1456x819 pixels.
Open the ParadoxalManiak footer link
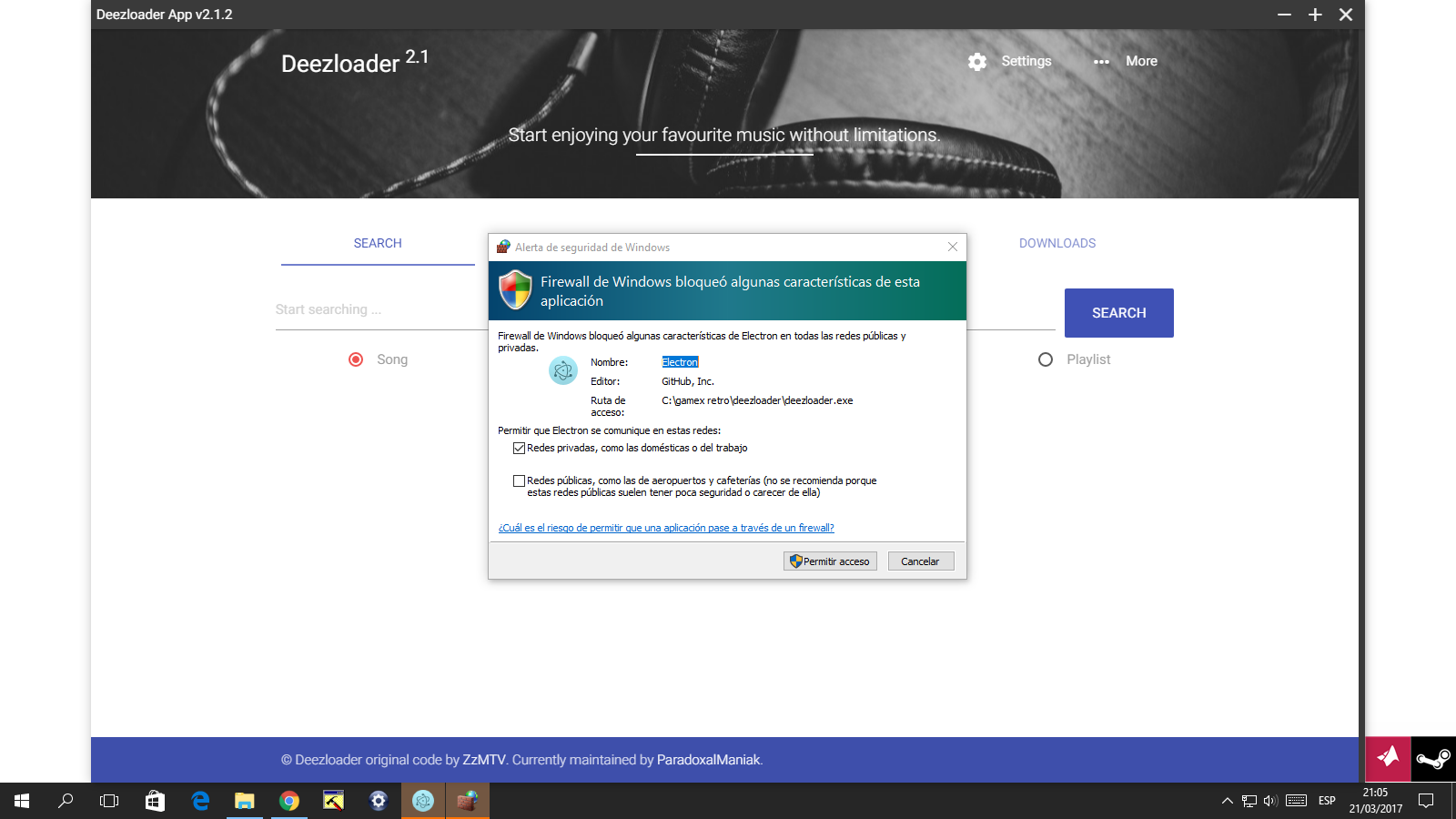[x=708, y=760]
